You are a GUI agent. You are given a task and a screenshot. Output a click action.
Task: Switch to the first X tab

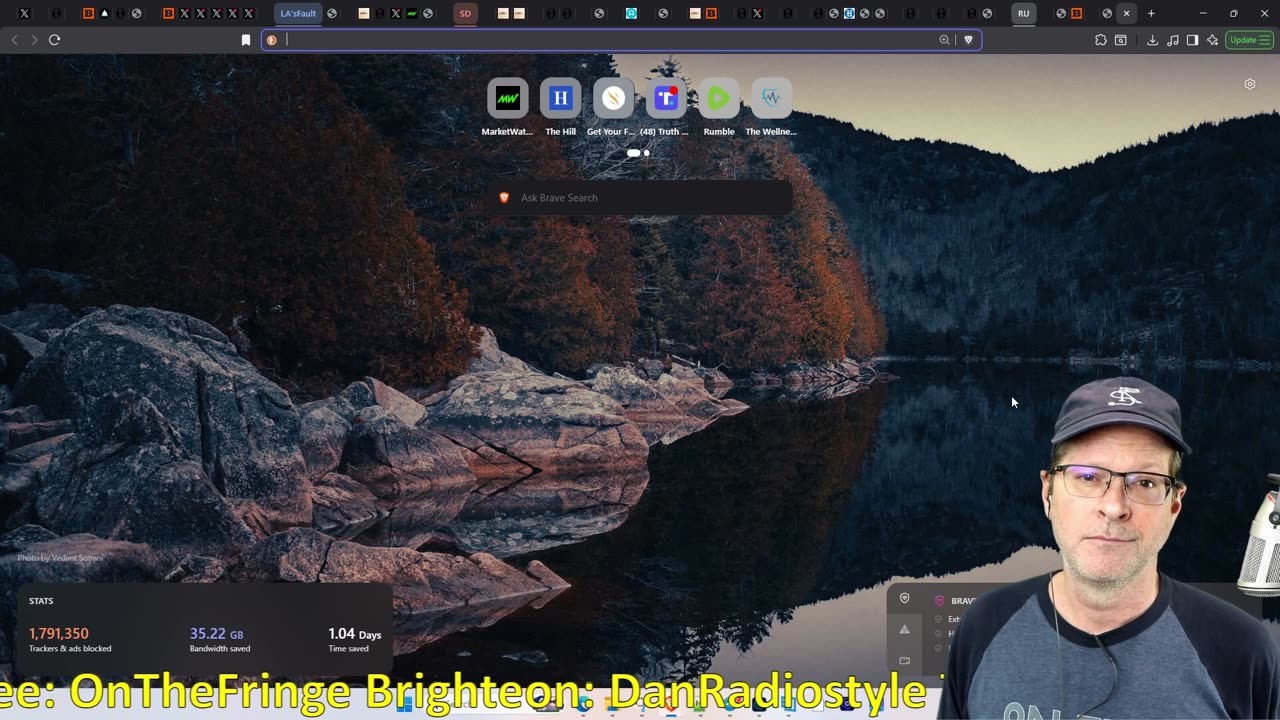click(25, 14)
